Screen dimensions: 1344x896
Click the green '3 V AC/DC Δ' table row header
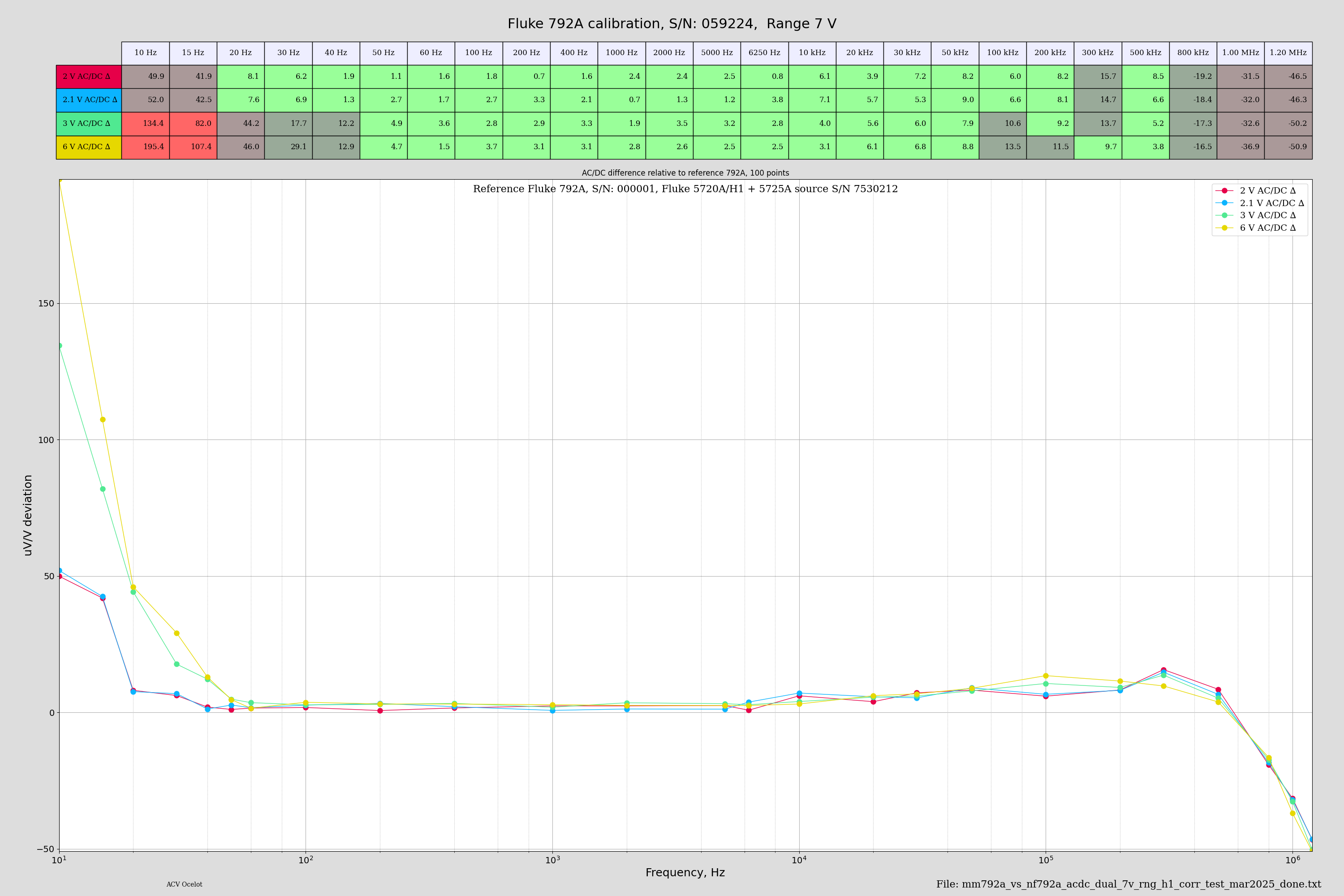[89, 124]
